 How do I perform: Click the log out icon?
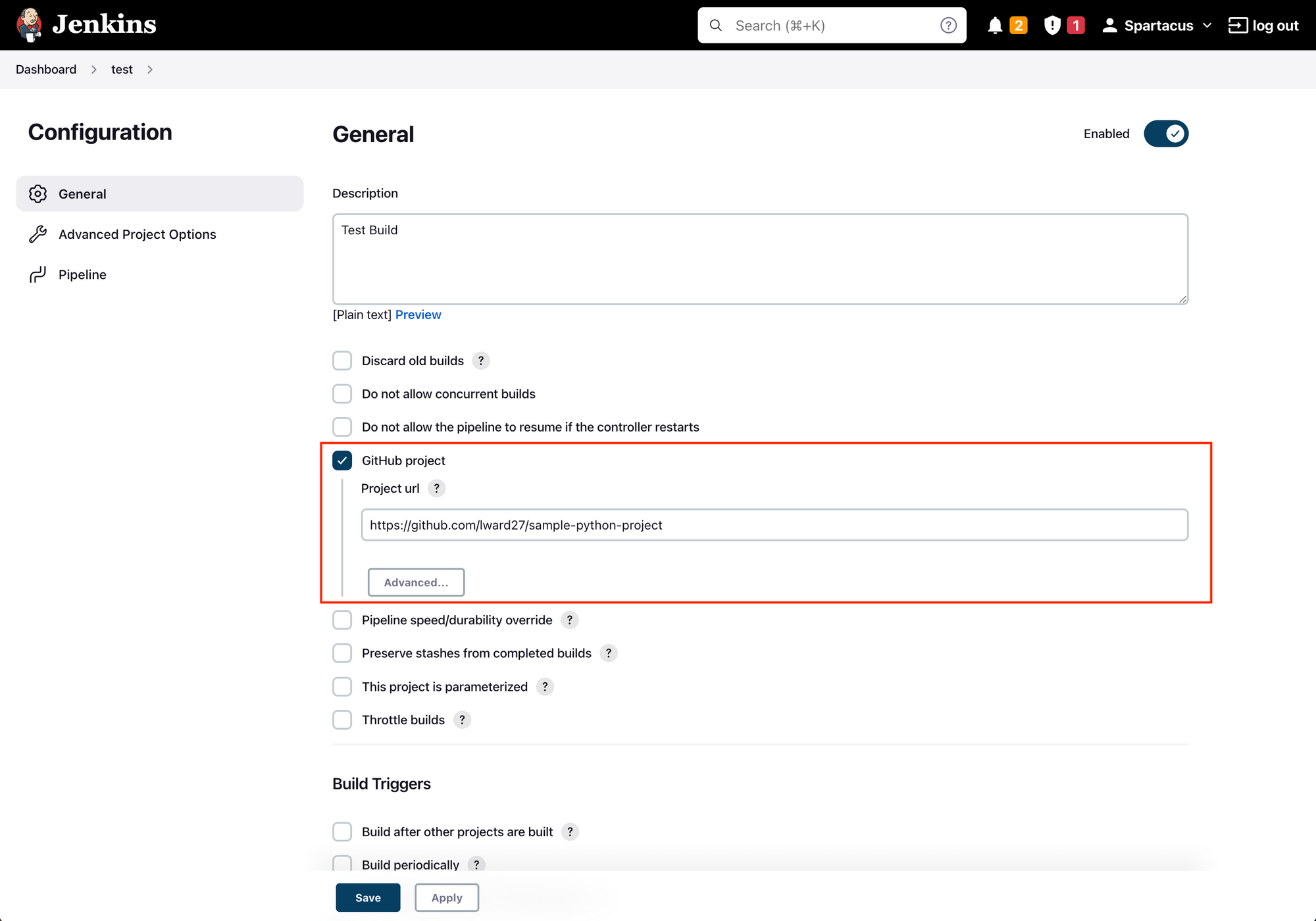[1238, 26]
